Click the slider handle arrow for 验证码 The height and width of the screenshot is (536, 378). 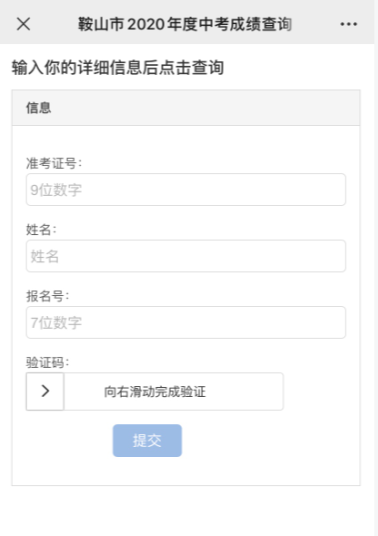pos(45,391)
